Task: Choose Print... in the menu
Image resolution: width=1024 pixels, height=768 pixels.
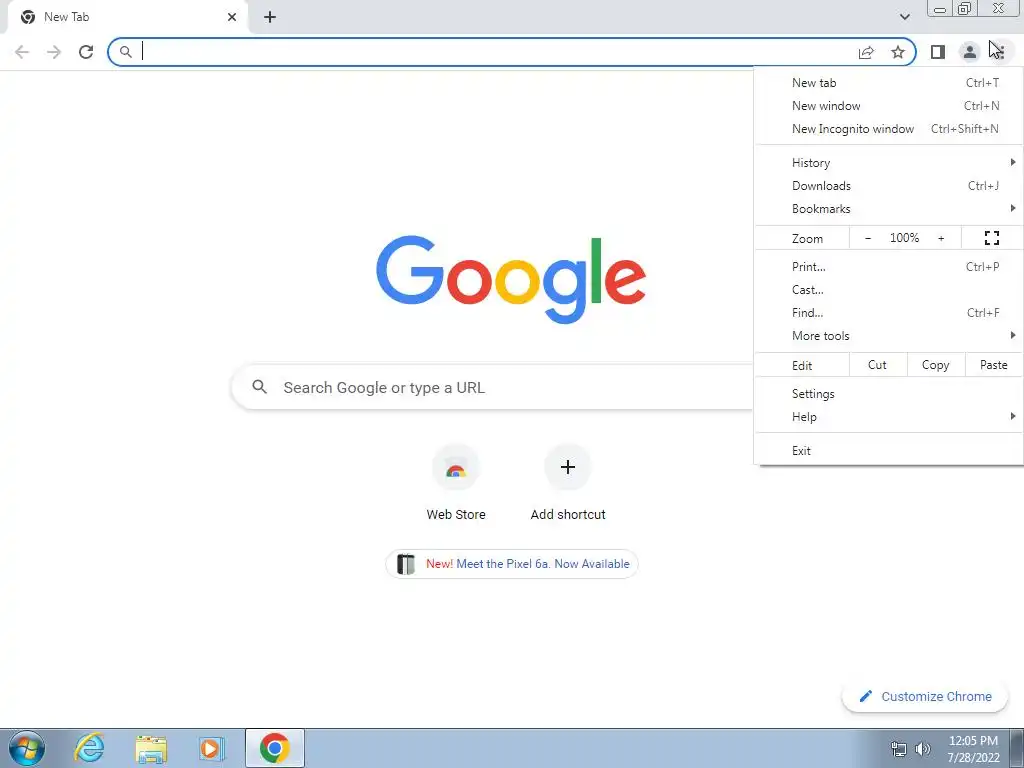Action: click(x=889, y=266)
